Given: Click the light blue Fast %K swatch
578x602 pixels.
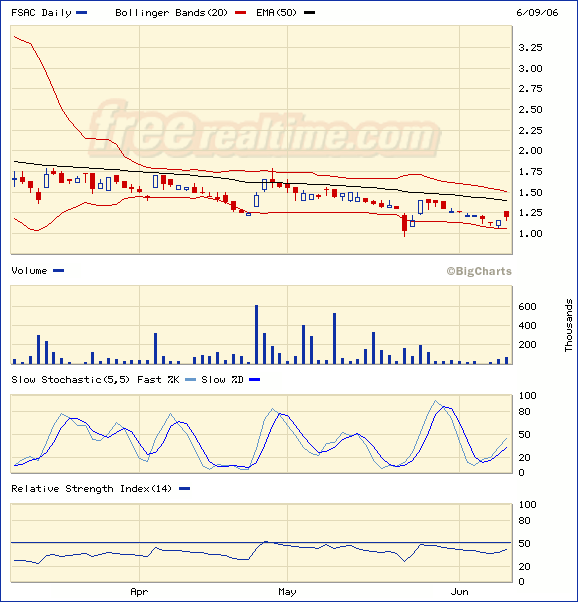Looking at the screenshot, I should (190, 380).
